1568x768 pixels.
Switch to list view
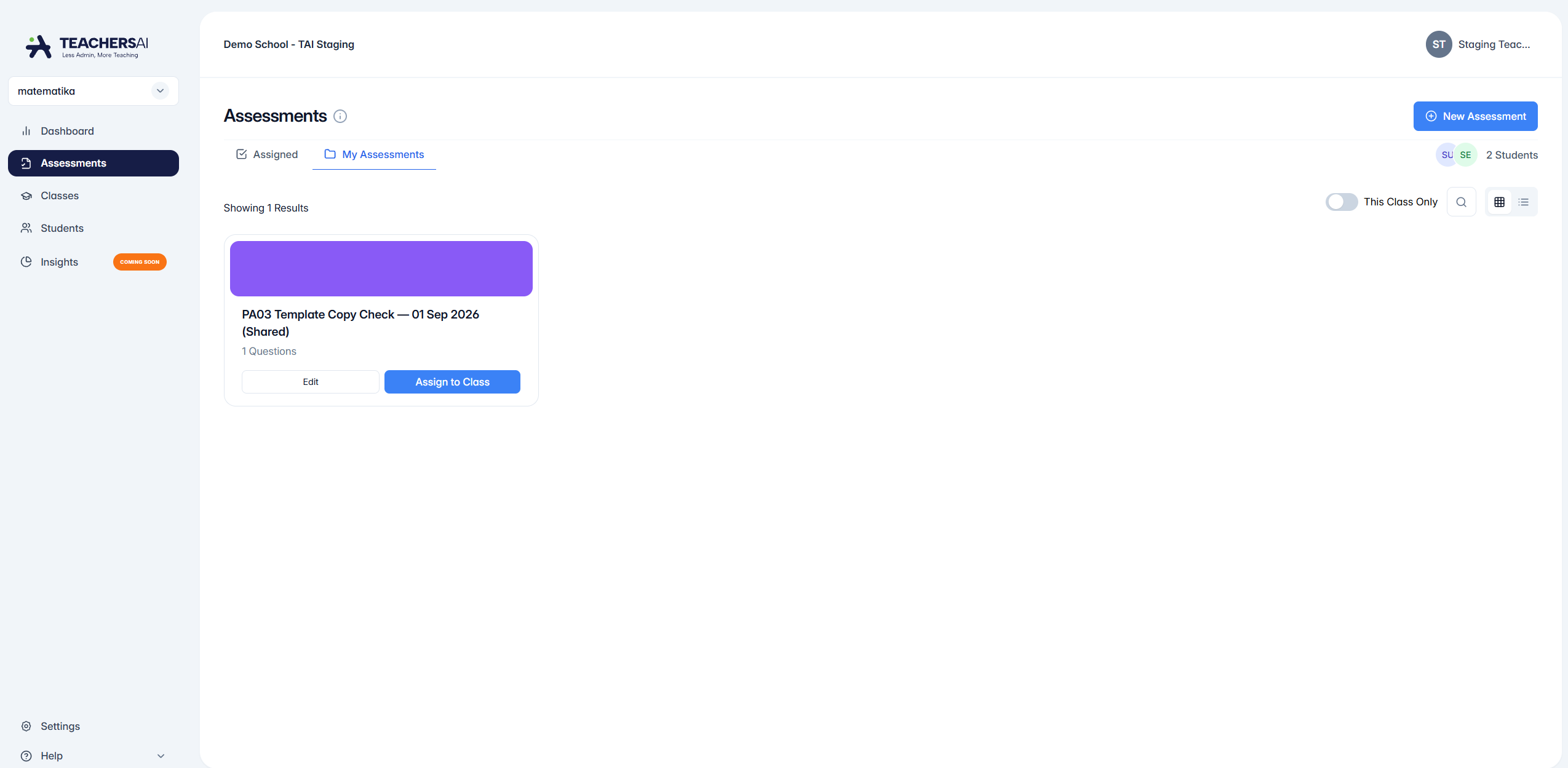coord(1523,202)
